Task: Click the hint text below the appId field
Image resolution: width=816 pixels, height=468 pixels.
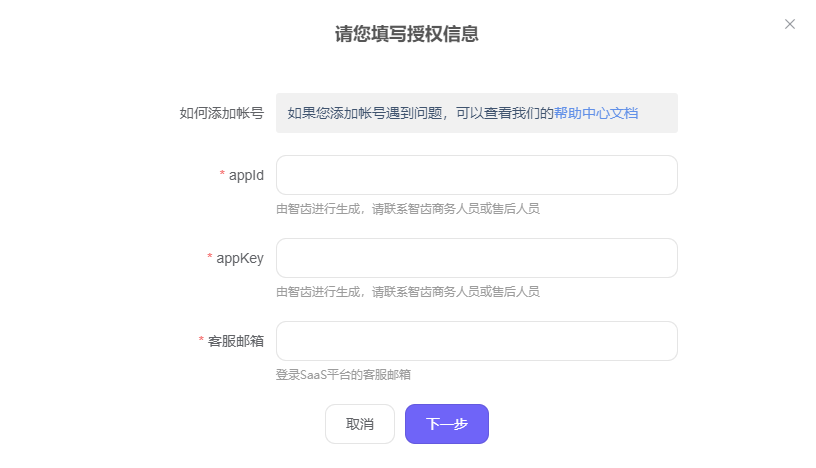Action: tap(407, 209)
